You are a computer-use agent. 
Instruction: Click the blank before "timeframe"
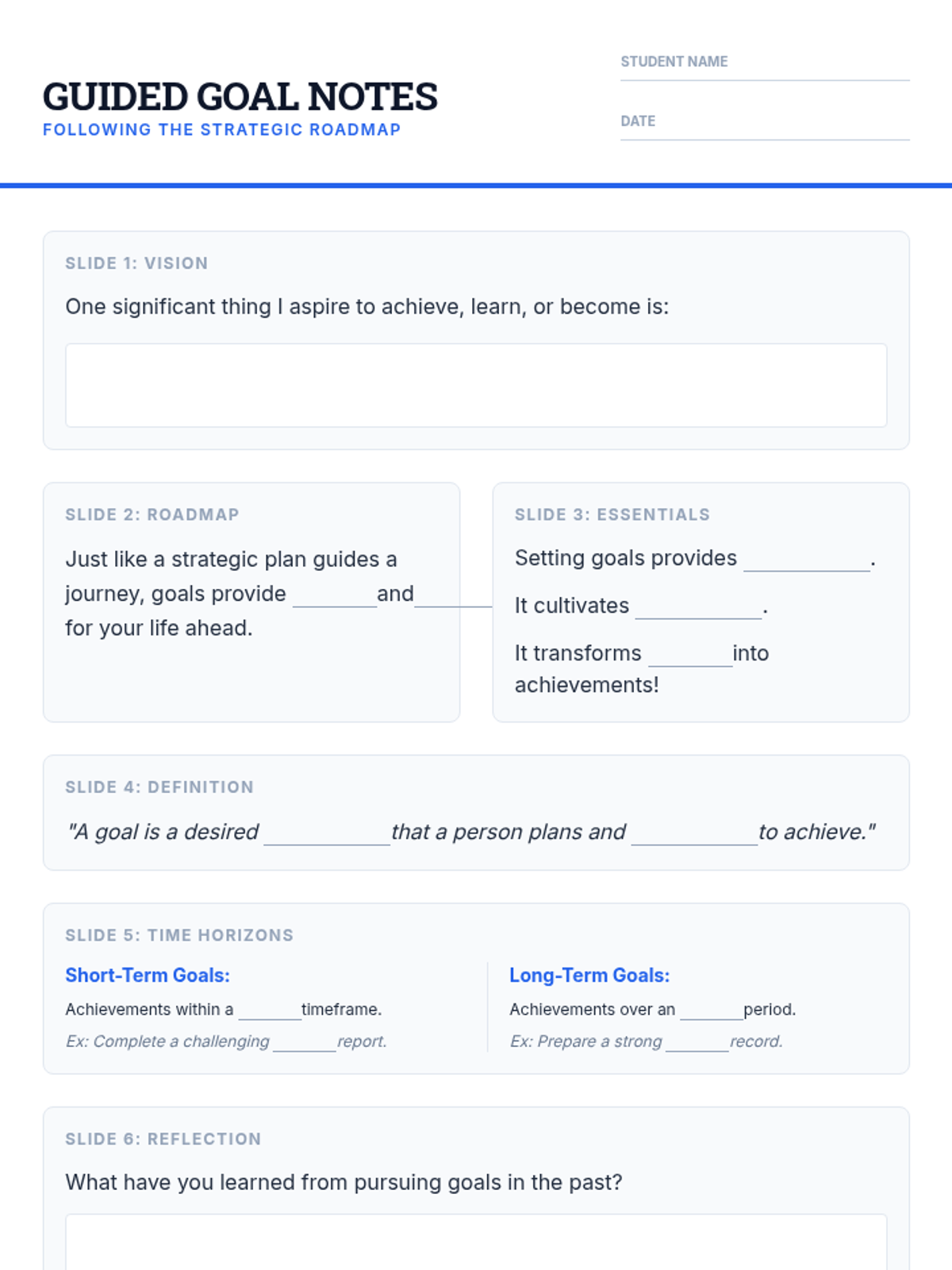tap(270, 1011)
